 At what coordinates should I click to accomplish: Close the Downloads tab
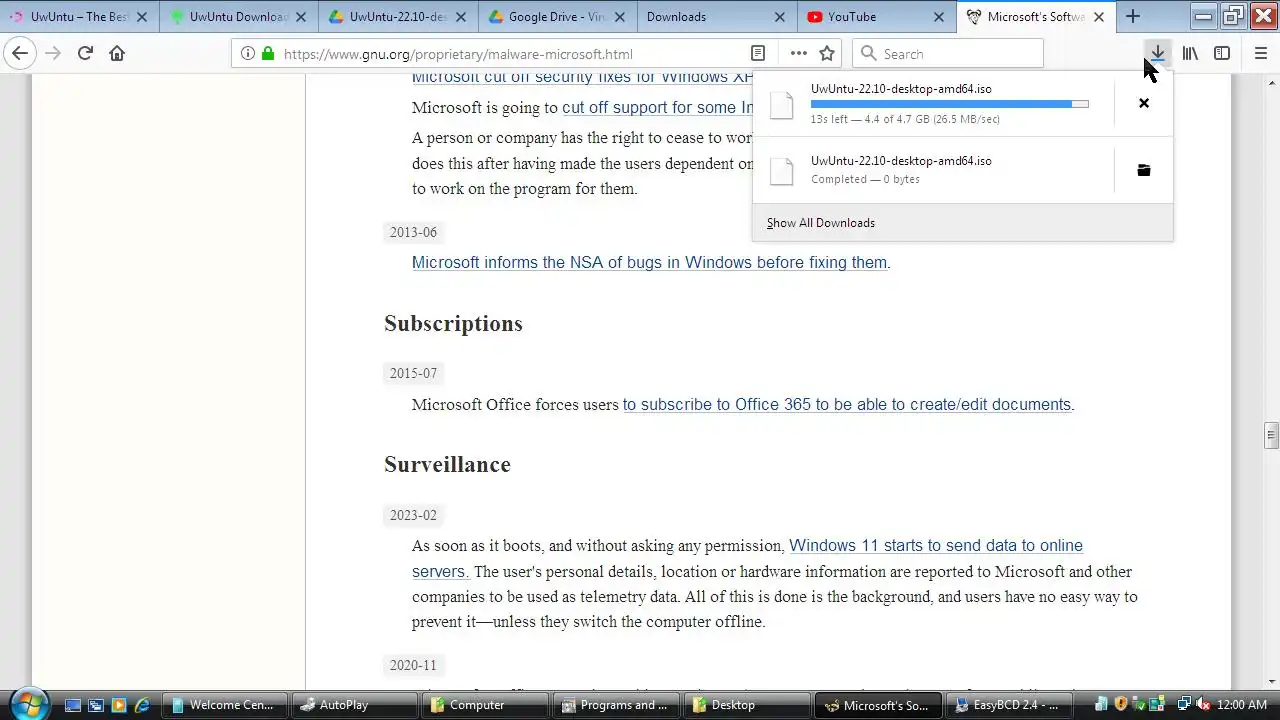(780, 17)
